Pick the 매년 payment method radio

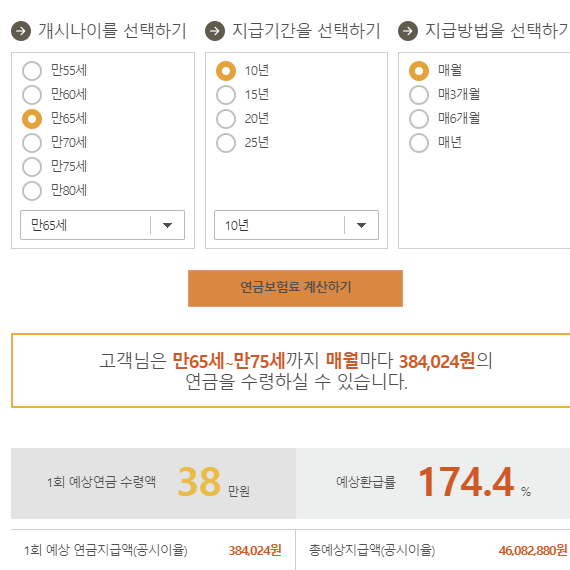[419, 142]
